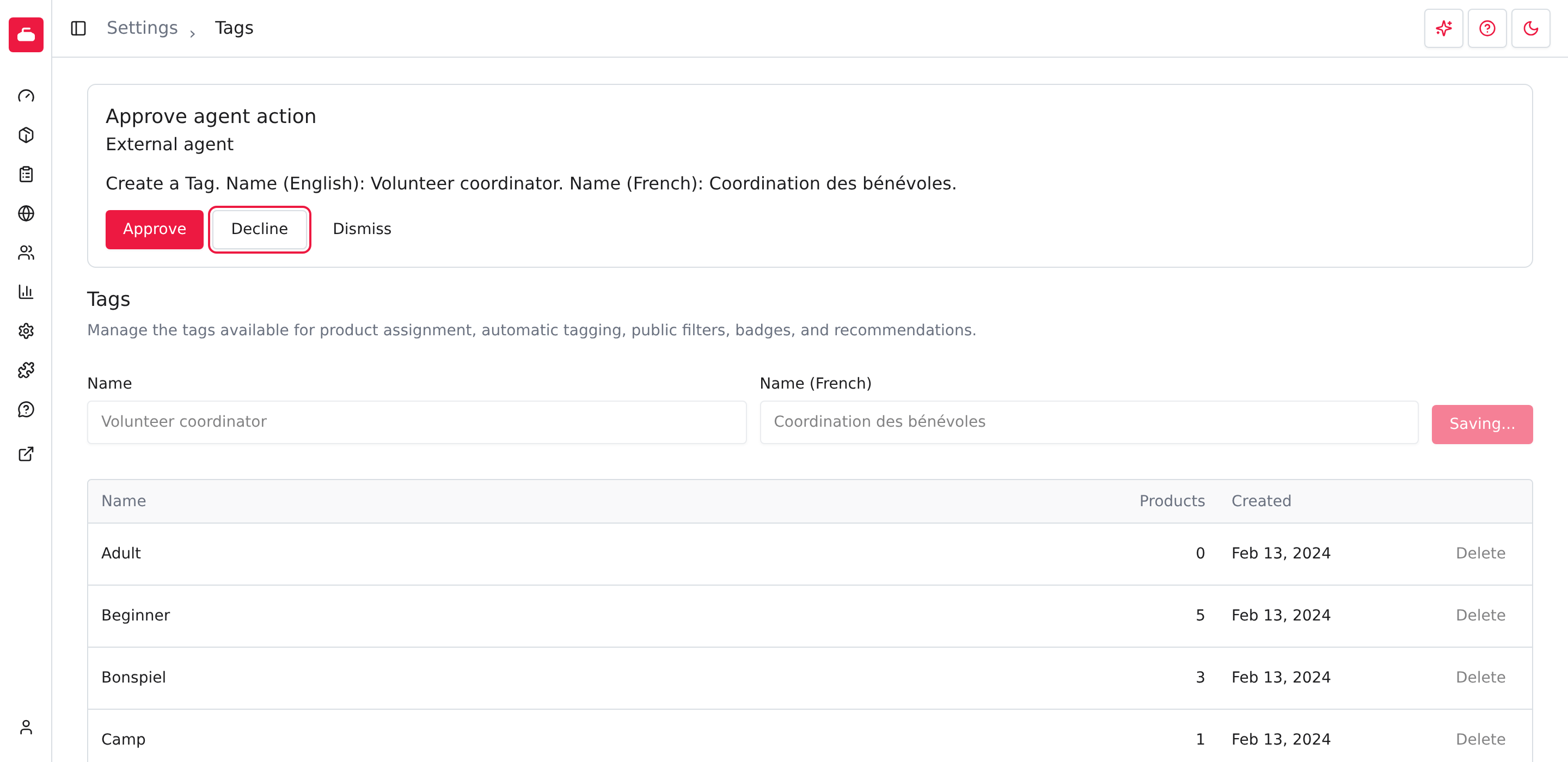Delete the Bonspiel tag
The width and height of the screenshot is (1568, 762).
1480,678
